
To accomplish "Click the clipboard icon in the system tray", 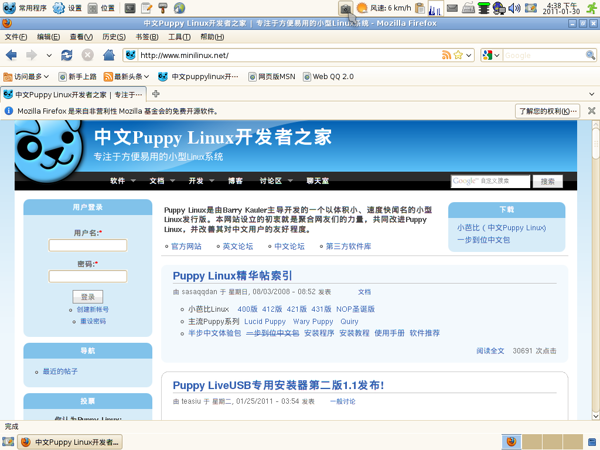I will click(420, 8).
